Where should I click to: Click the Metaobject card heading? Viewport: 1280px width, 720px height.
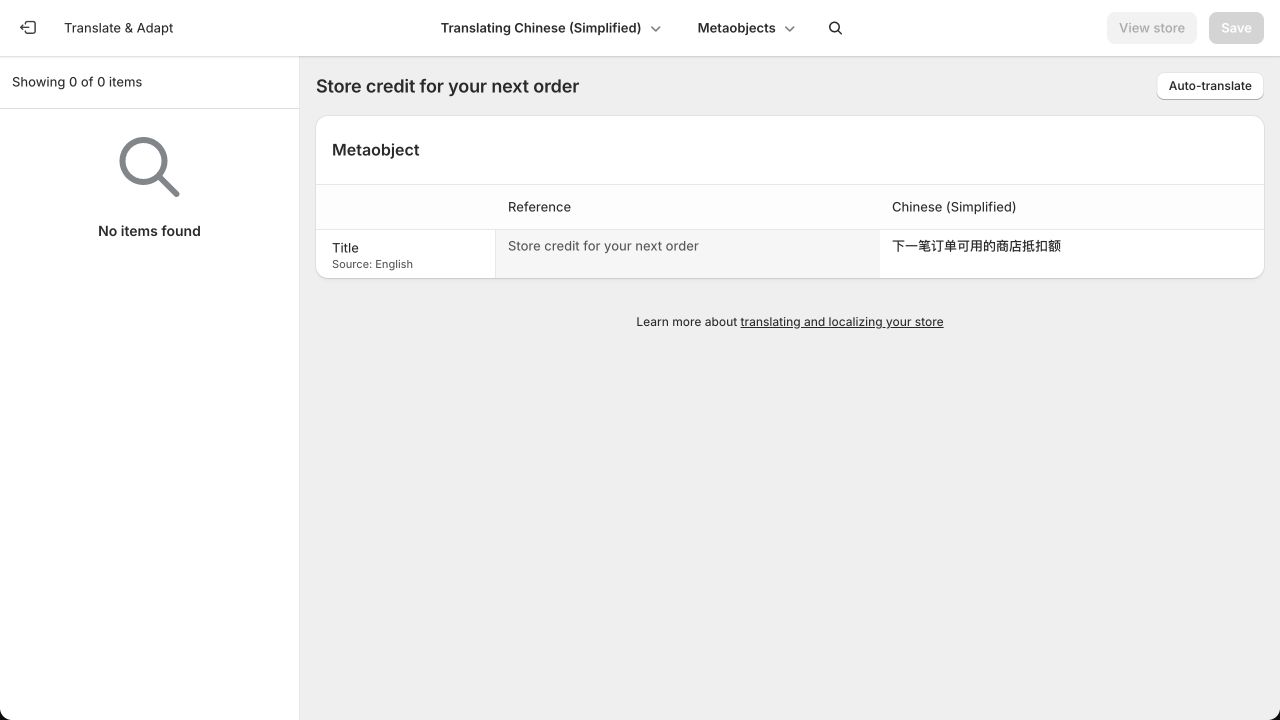375,150
